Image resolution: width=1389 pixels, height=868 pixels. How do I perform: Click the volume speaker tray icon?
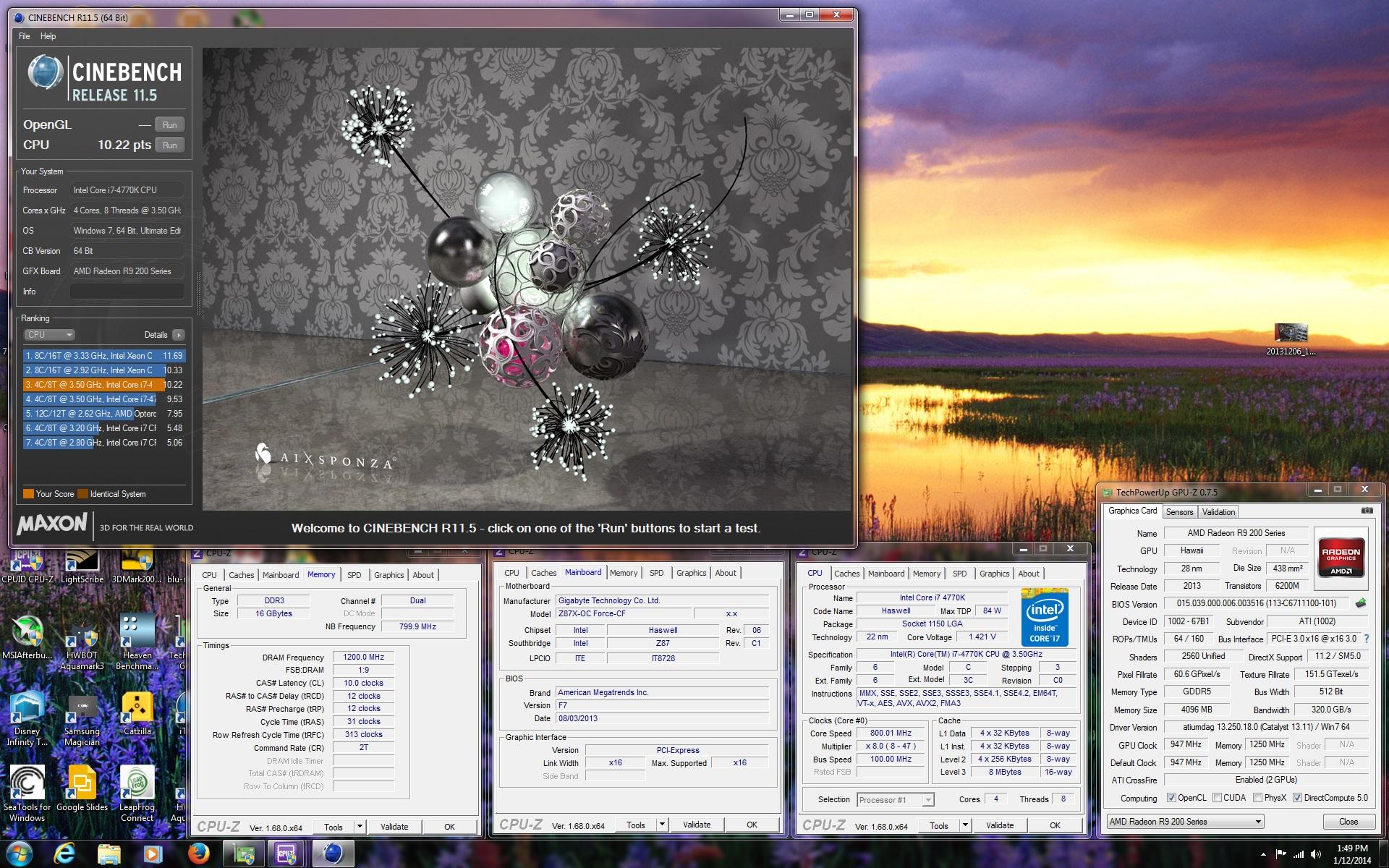1315,854
